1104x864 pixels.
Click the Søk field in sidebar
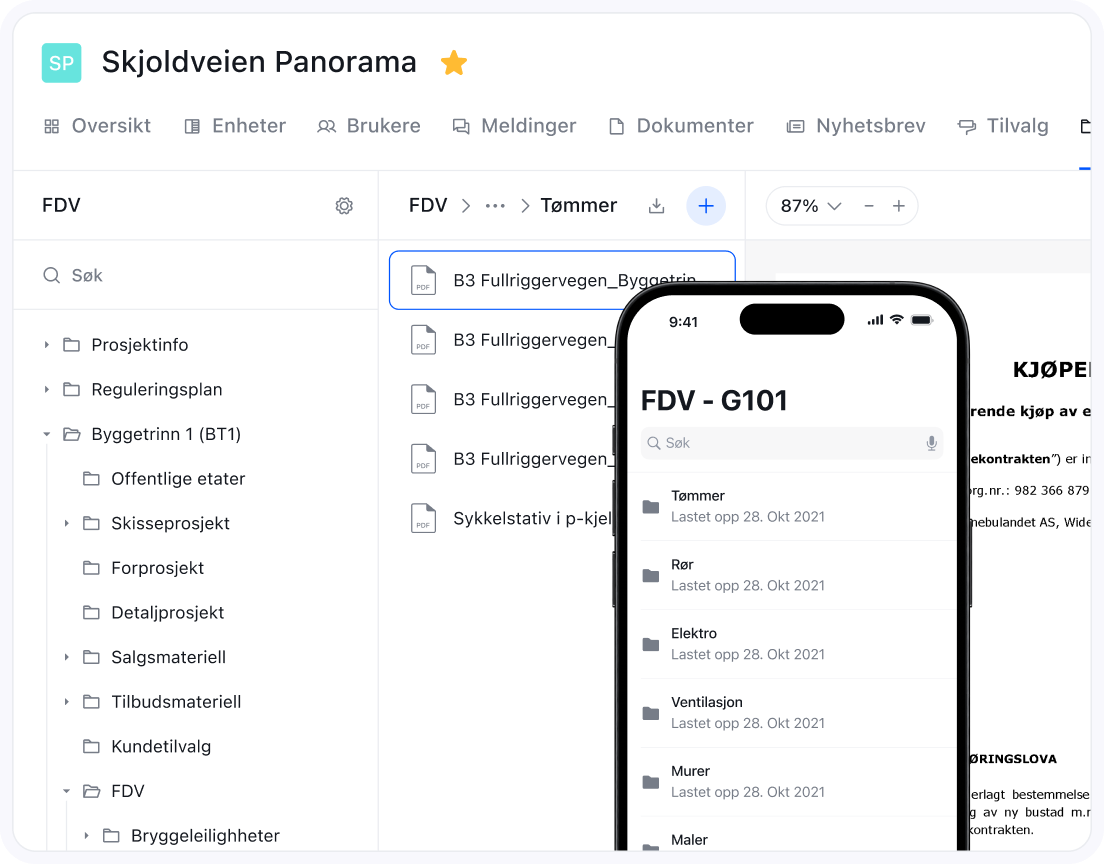(200, 275)
